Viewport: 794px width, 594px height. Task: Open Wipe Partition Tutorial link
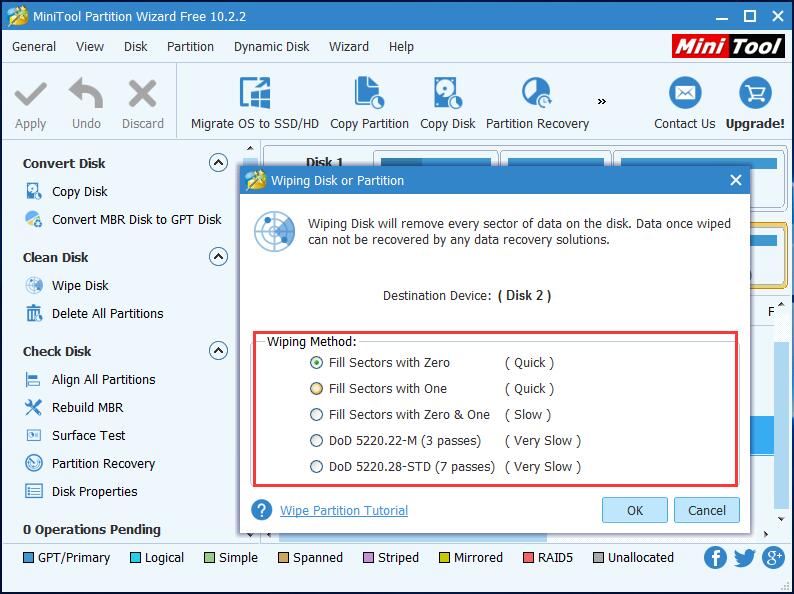tap(344, 510)
